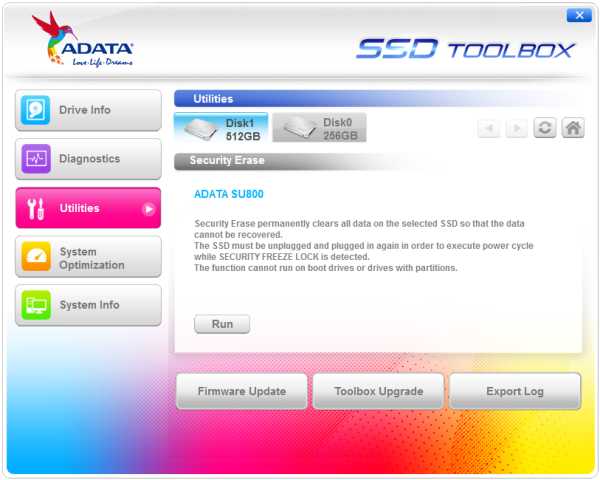600x480 pixels.
Task: Open the Drive Info section
Action: (x=88, y=110)
